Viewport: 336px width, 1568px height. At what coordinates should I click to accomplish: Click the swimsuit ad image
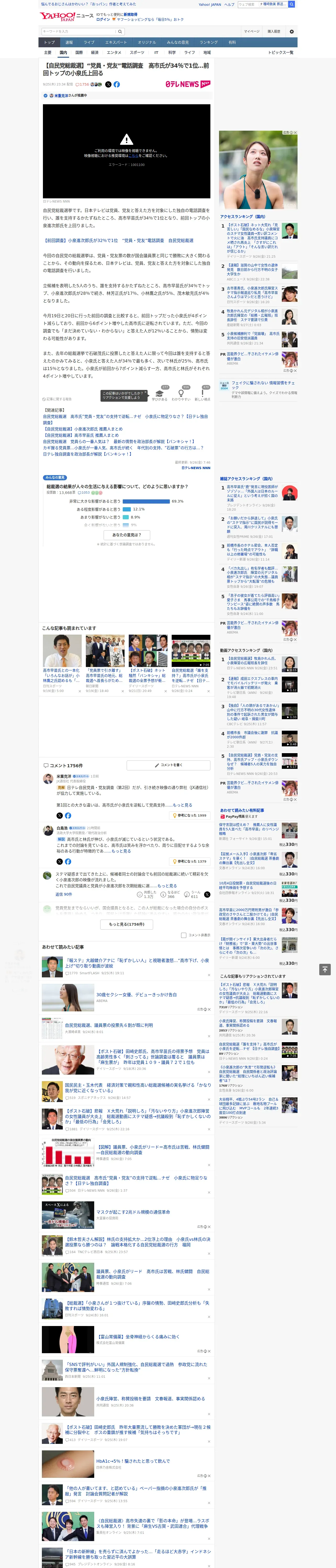(259, 170)
